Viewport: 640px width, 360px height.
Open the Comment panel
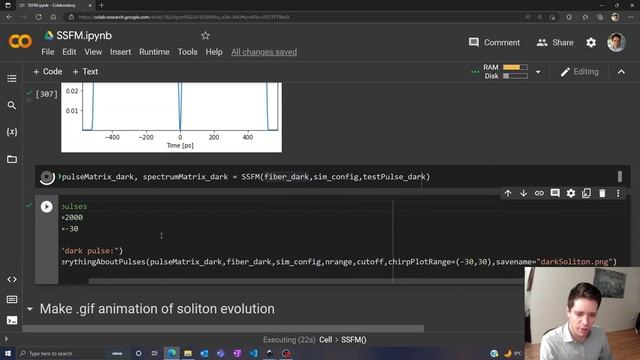(x=494, y=42)
